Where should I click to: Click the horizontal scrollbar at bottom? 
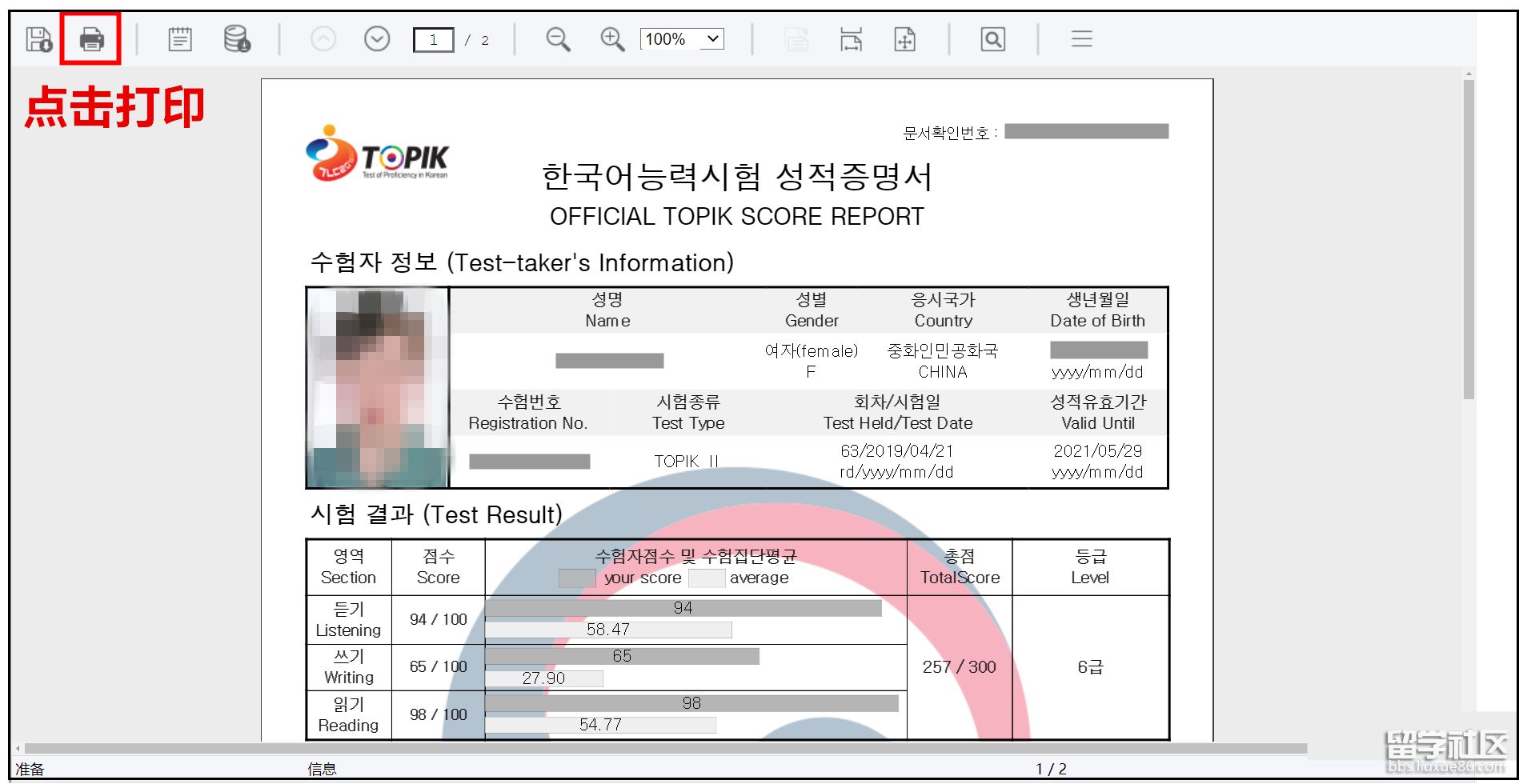664,749
